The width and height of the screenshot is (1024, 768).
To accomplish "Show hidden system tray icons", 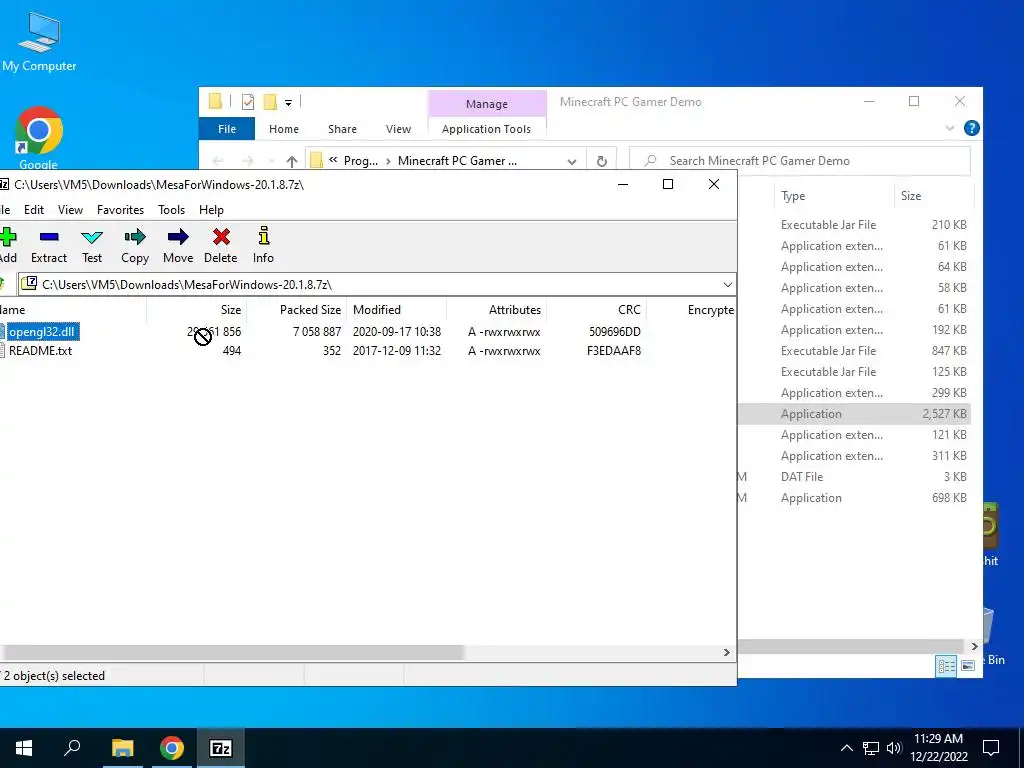I will 846,748.
